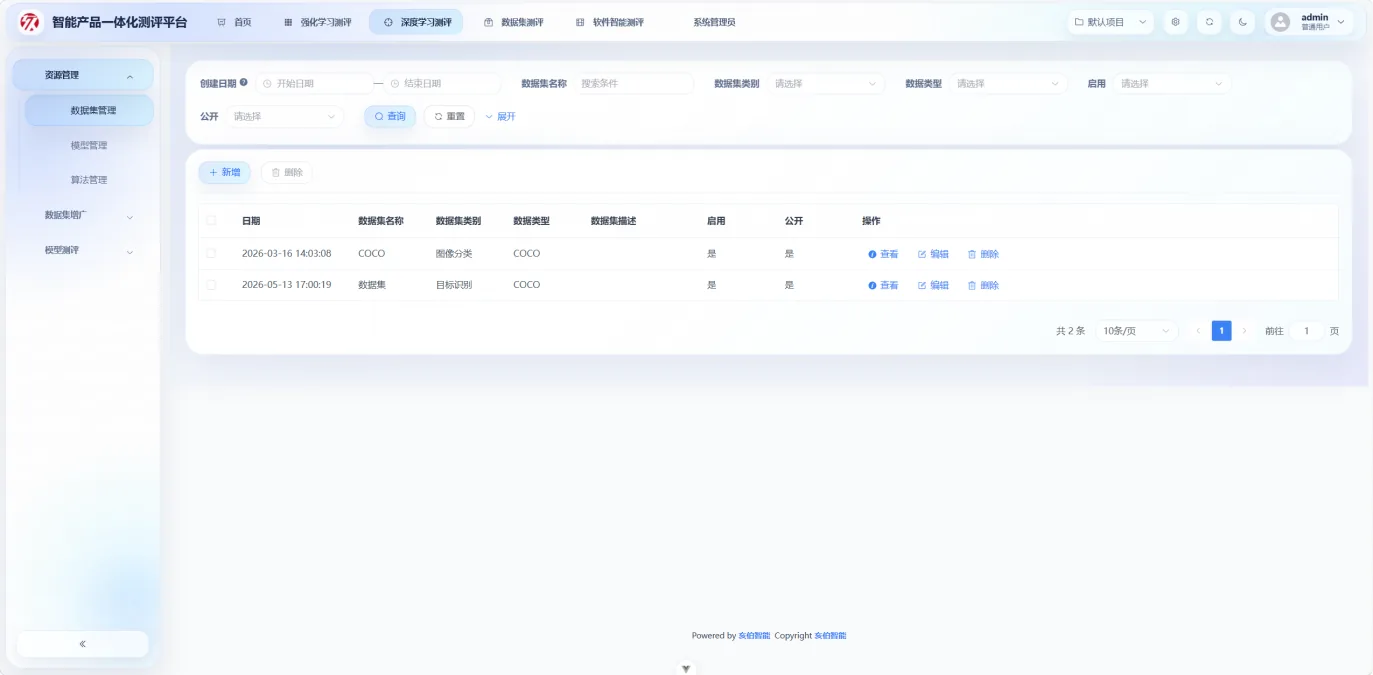Screen dimensions: 1373x675
Task: Go to previous page arrow
Action: (1198, 331)
